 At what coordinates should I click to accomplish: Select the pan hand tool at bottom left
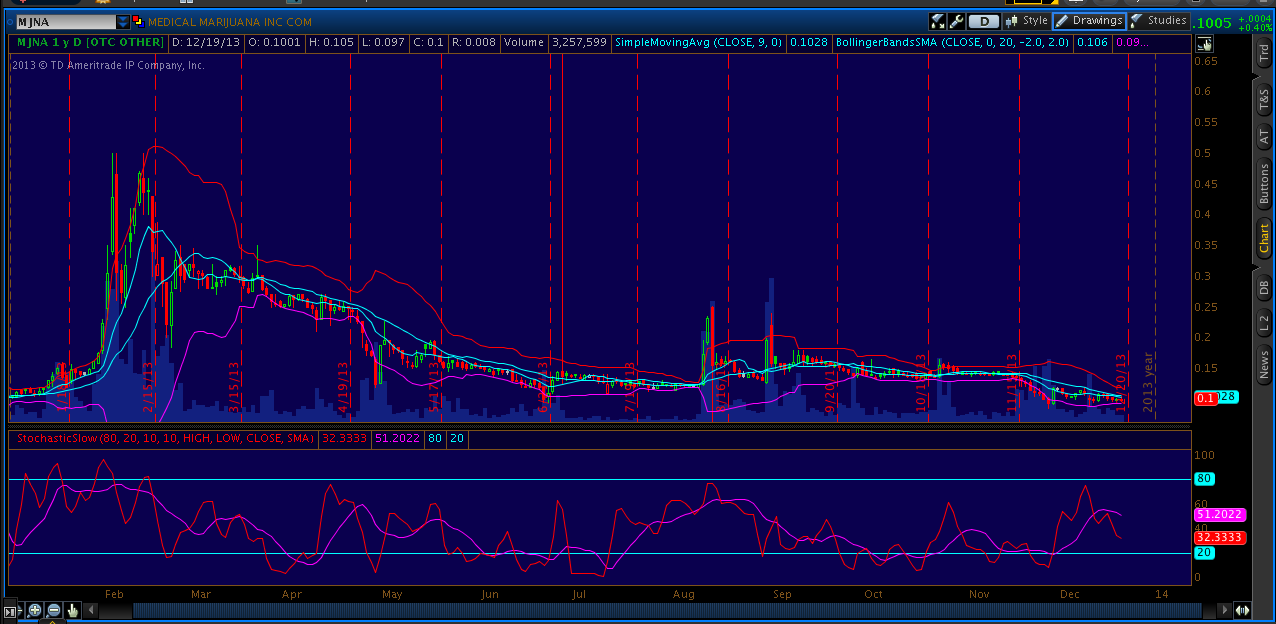tap(73, 610)
